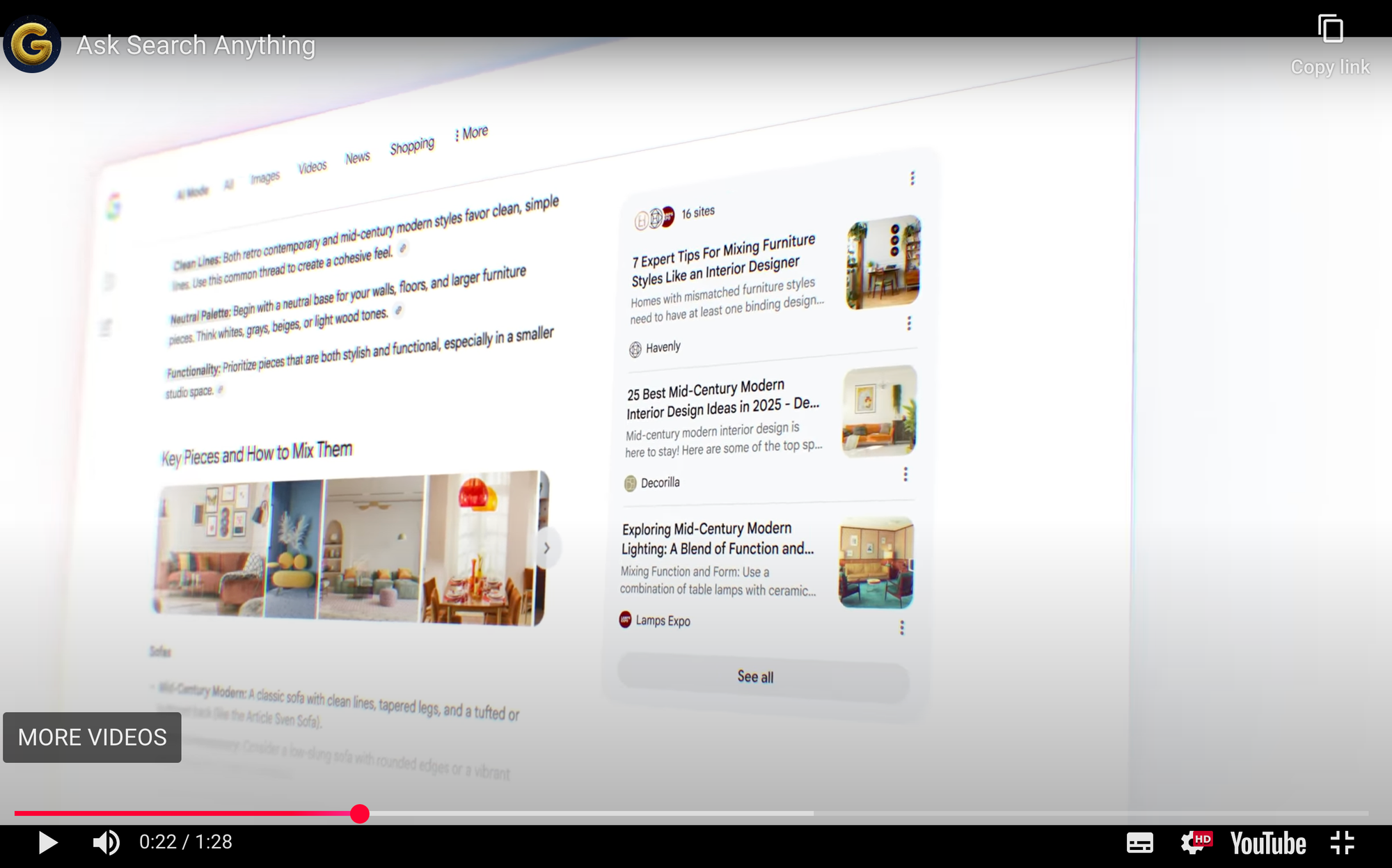Click the MORE VIDEOS button
1392x868 pixels.
[92, 737]
